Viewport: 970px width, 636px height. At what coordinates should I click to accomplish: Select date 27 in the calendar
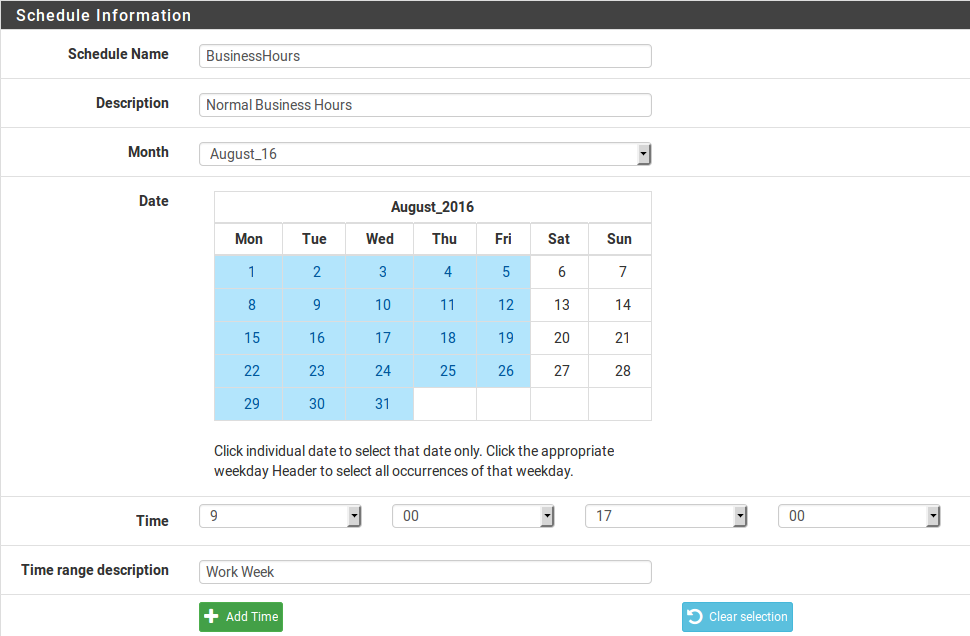(559, 370)
